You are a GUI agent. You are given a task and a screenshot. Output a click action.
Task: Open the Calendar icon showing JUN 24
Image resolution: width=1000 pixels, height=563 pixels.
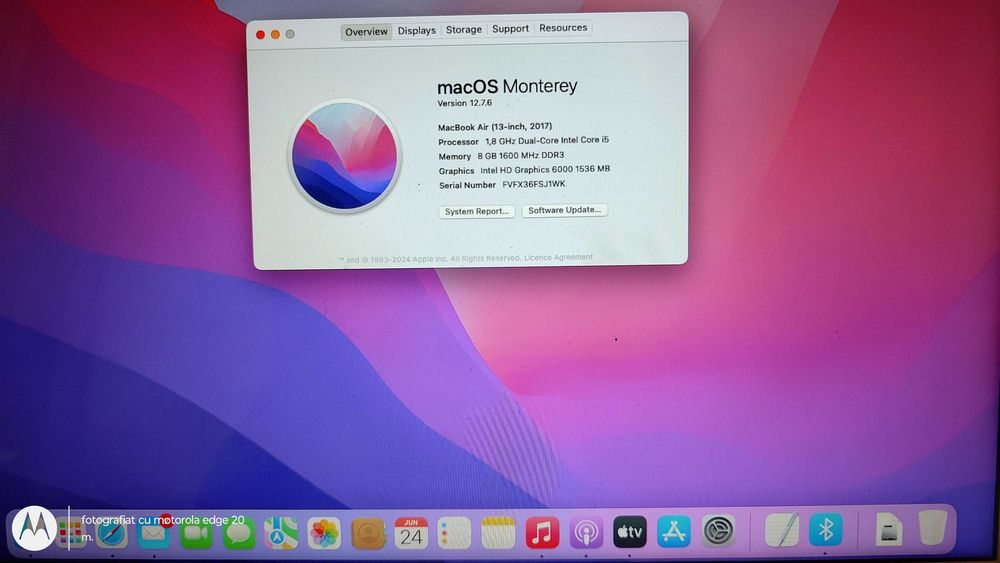click(411, 533)
